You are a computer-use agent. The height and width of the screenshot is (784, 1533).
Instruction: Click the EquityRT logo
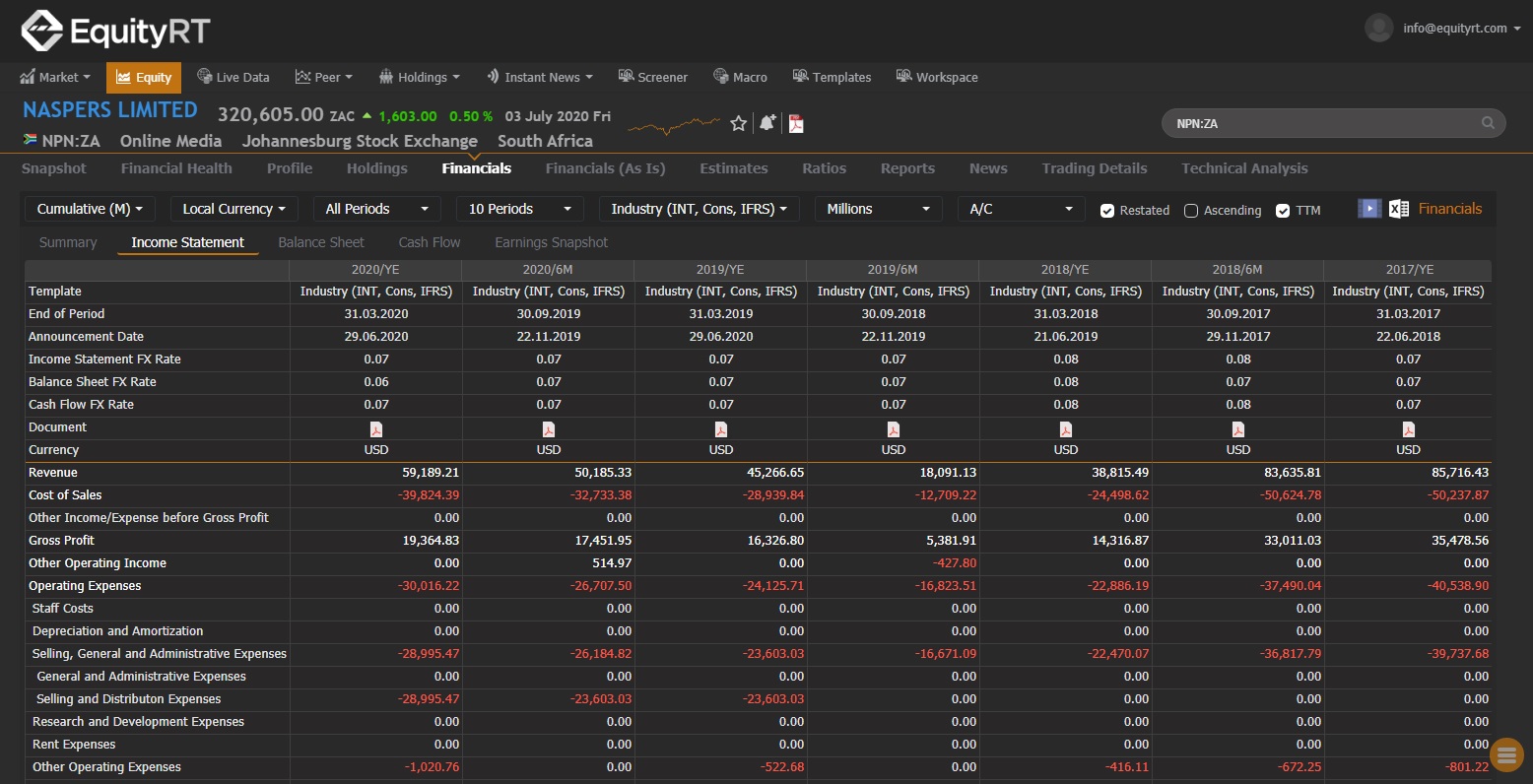pos(115,32)
